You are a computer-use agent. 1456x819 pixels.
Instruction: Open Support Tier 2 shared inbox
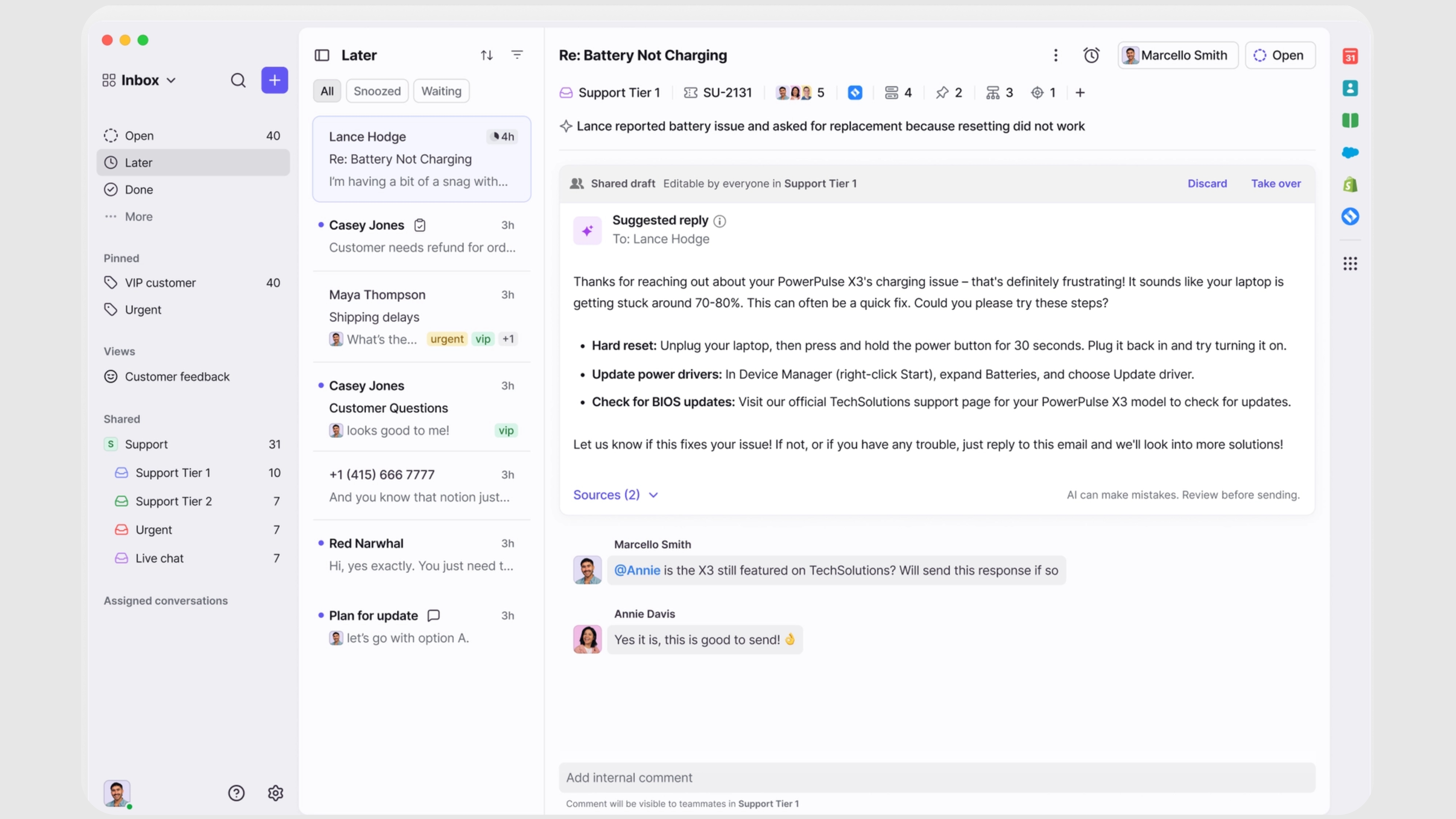pyautogui.click(x=193, y=501)
